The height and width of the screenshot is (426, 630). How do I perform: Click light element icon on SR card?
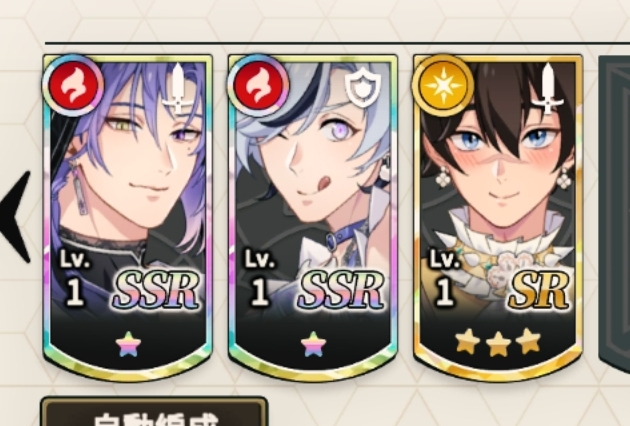[x=444, y=86]
